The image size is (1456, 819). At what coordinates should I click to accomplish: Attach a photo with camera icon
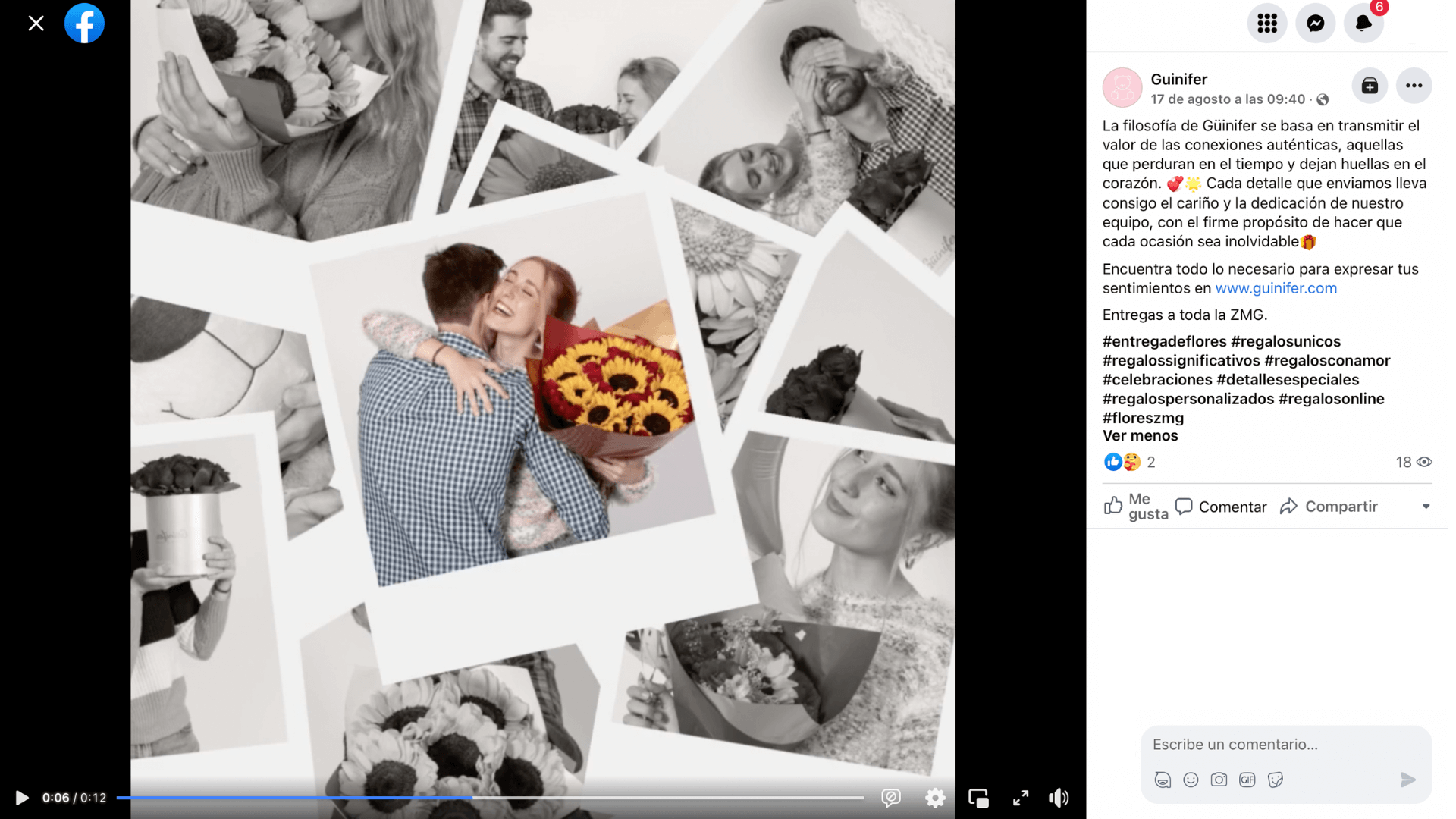click(1219, 780)
